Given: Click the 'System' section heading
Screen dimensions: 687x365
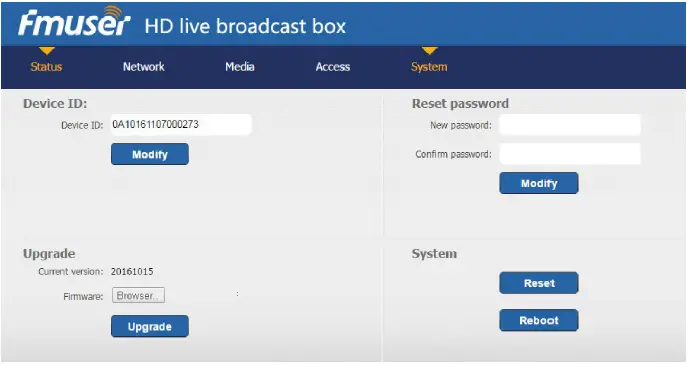Looking at the screenshot, I should point(434,254).
